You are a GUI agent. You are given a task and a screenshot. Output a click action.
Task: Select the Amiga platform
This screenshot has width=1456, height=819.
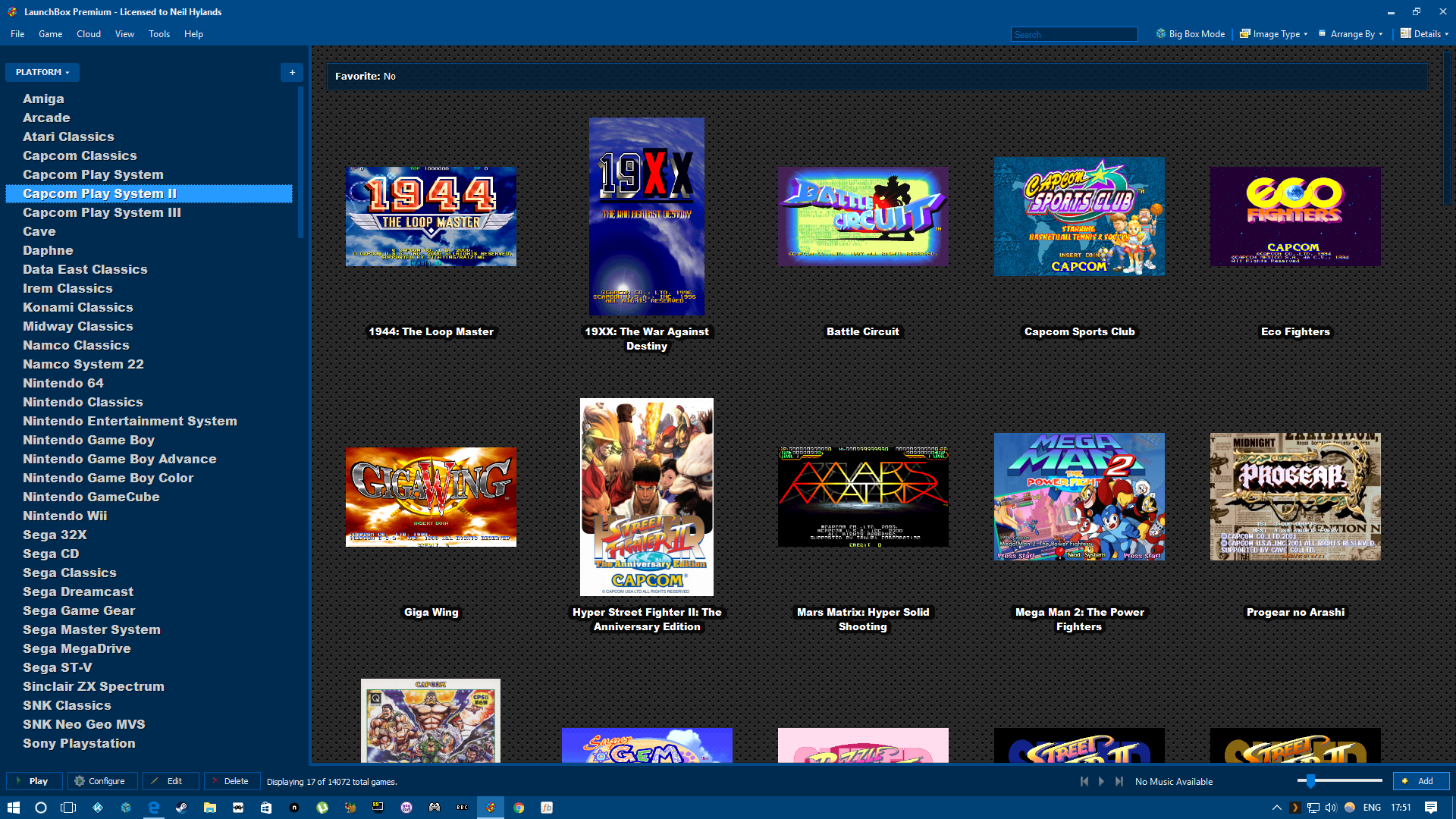coord(43,99)
